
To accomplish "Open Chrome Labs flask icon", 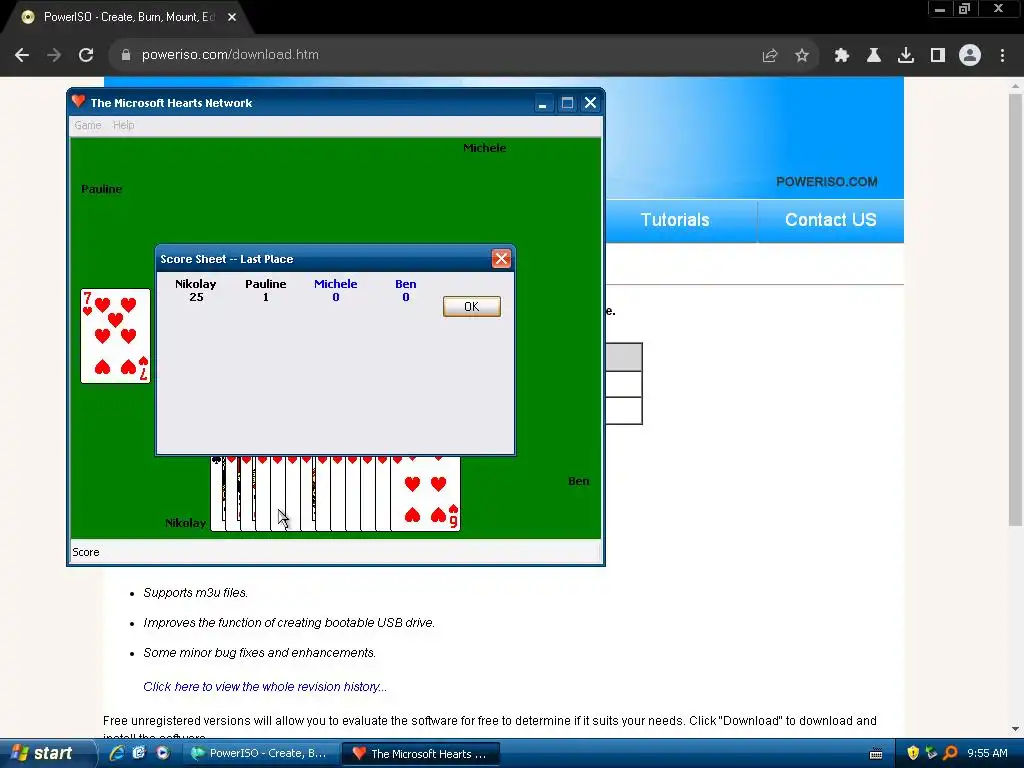I will (x=874, y=56).
